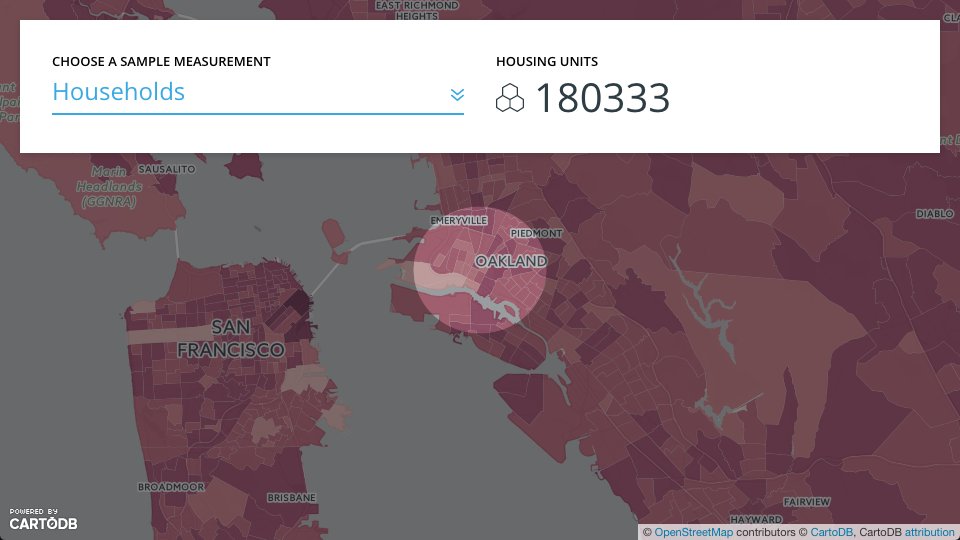Click the Broadmoor label on the map

(171, 487)
